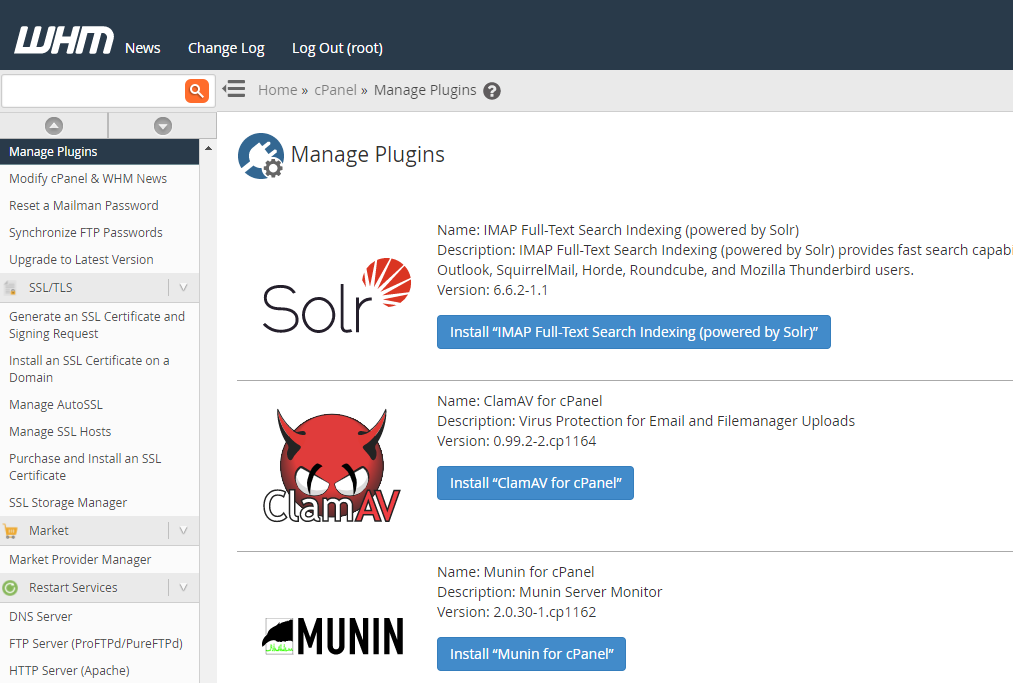Click the Solr logo image
Viewport: 1013px width, 683px height.
tap(337, 295)
